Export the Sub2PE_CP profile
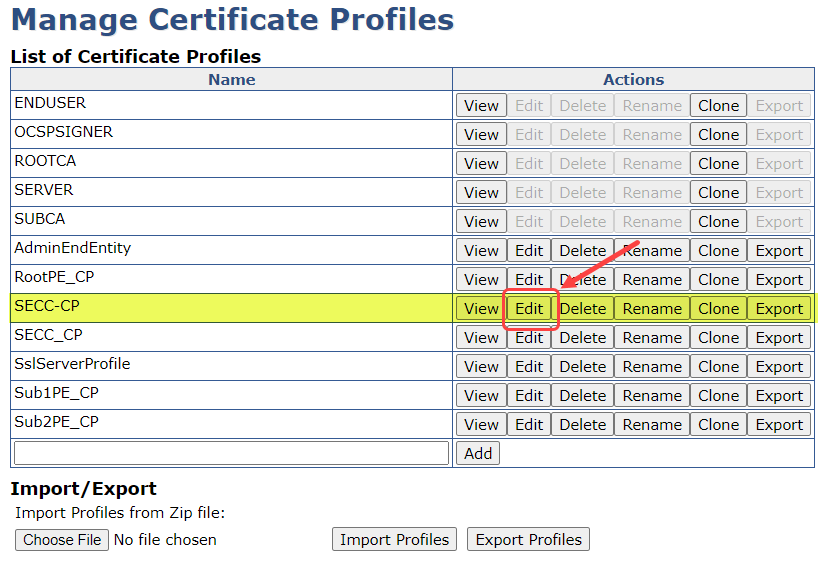Screen dimensions: 825x566 (779, 425)
